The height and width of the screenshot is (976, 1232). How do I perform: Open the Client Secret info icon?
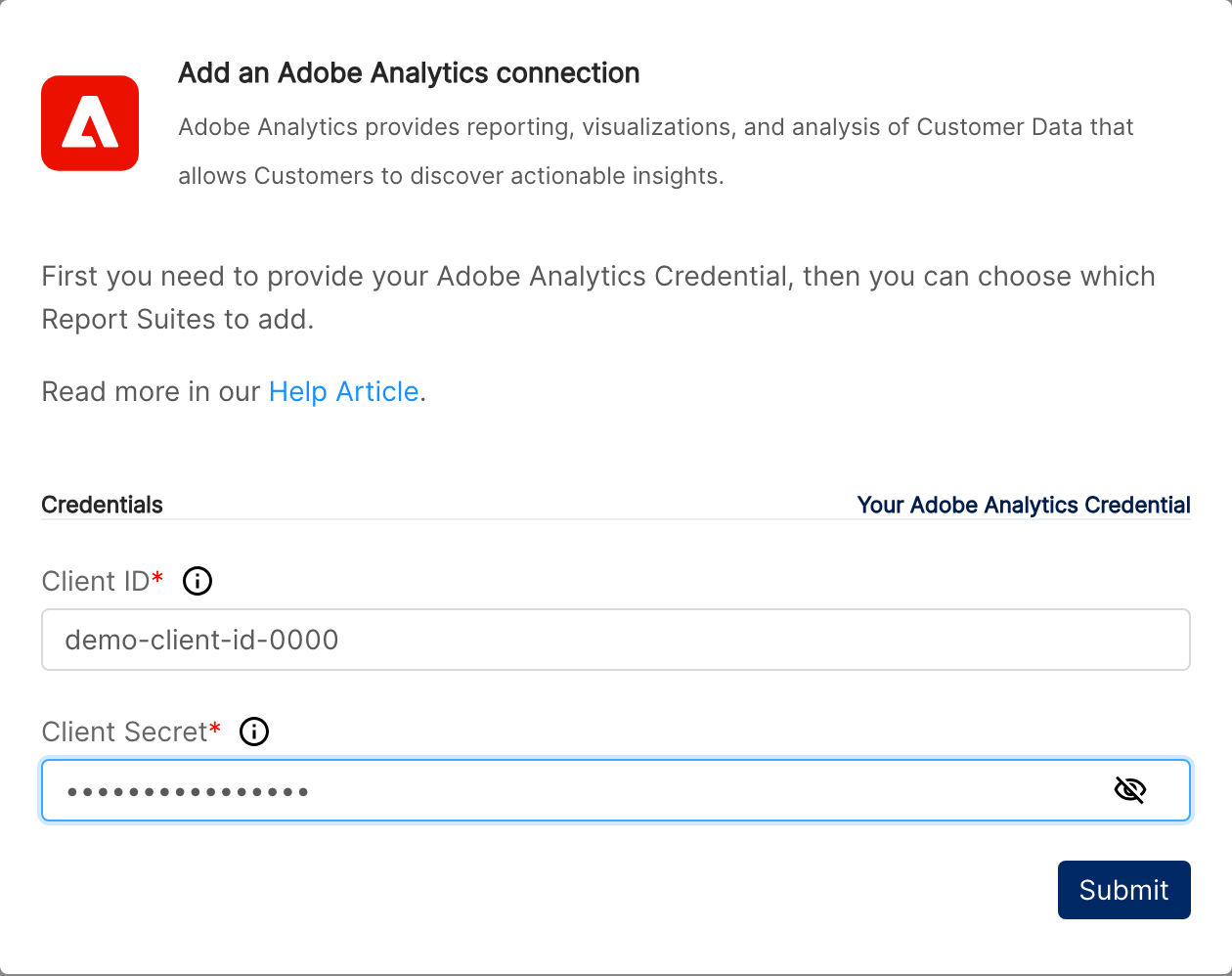pyautogui.click(x=254, y=732)
